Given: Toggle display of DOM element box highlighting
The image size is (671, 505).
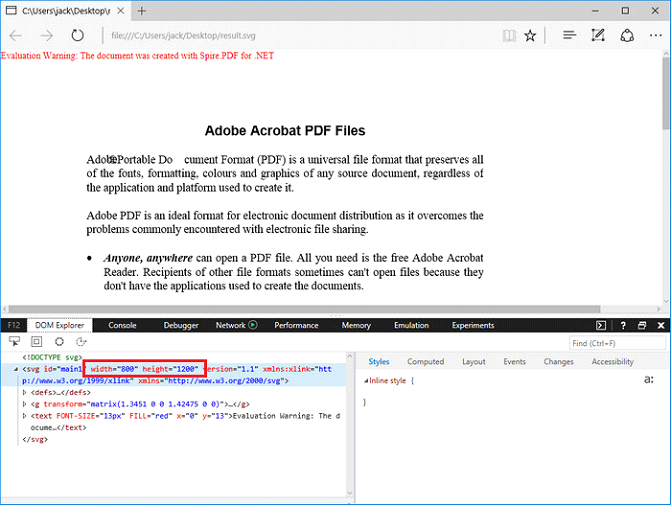Looking at the screenshot, I should pyautogui.click(x=37, y=342).
